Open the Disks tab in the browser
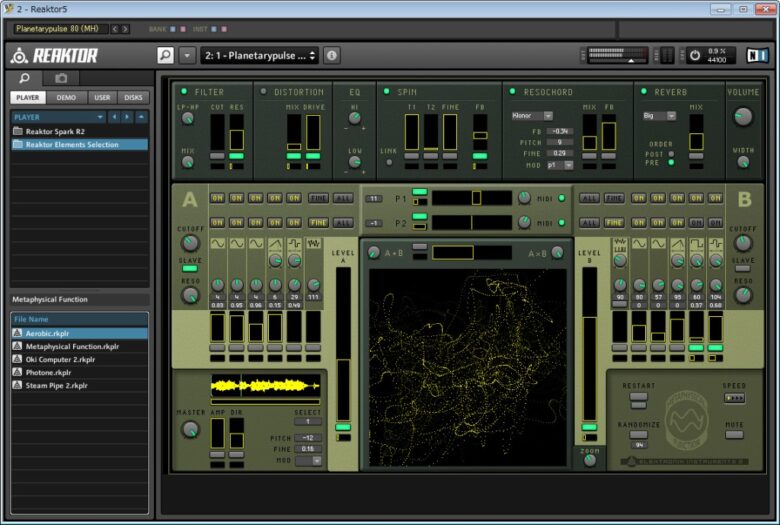Viewport: 780px width, 525px height. click(133, 97)
